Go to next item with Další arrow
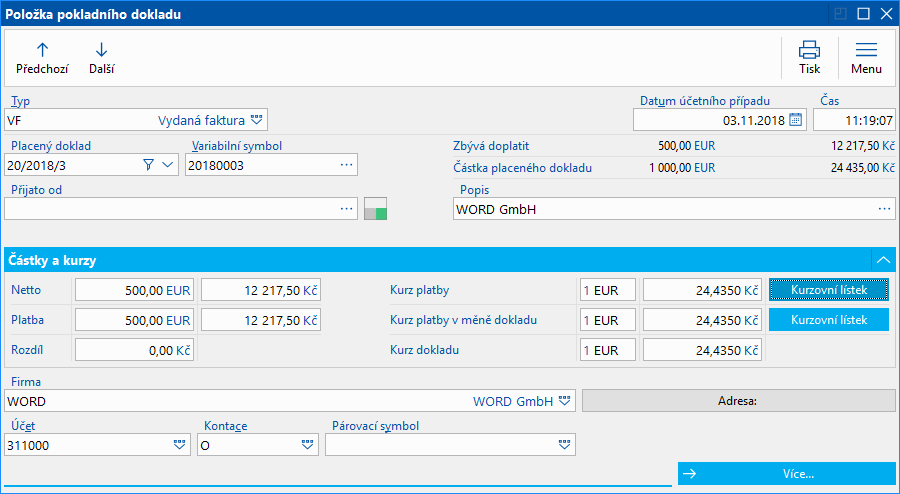The width and height of the screenshot is (900, 494). coord(102,58)
